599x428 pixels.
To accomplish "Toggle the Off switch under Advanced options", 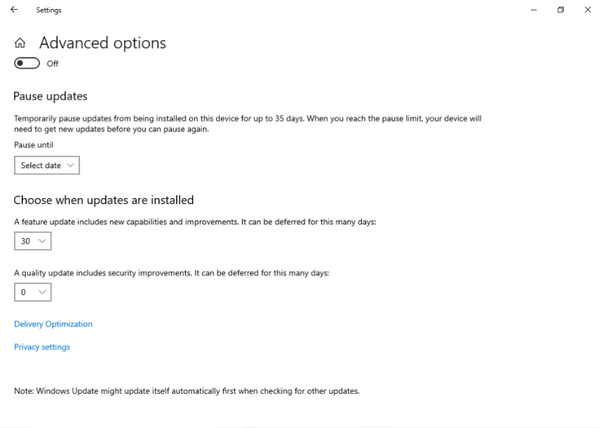I will click(x=27, y=63).
